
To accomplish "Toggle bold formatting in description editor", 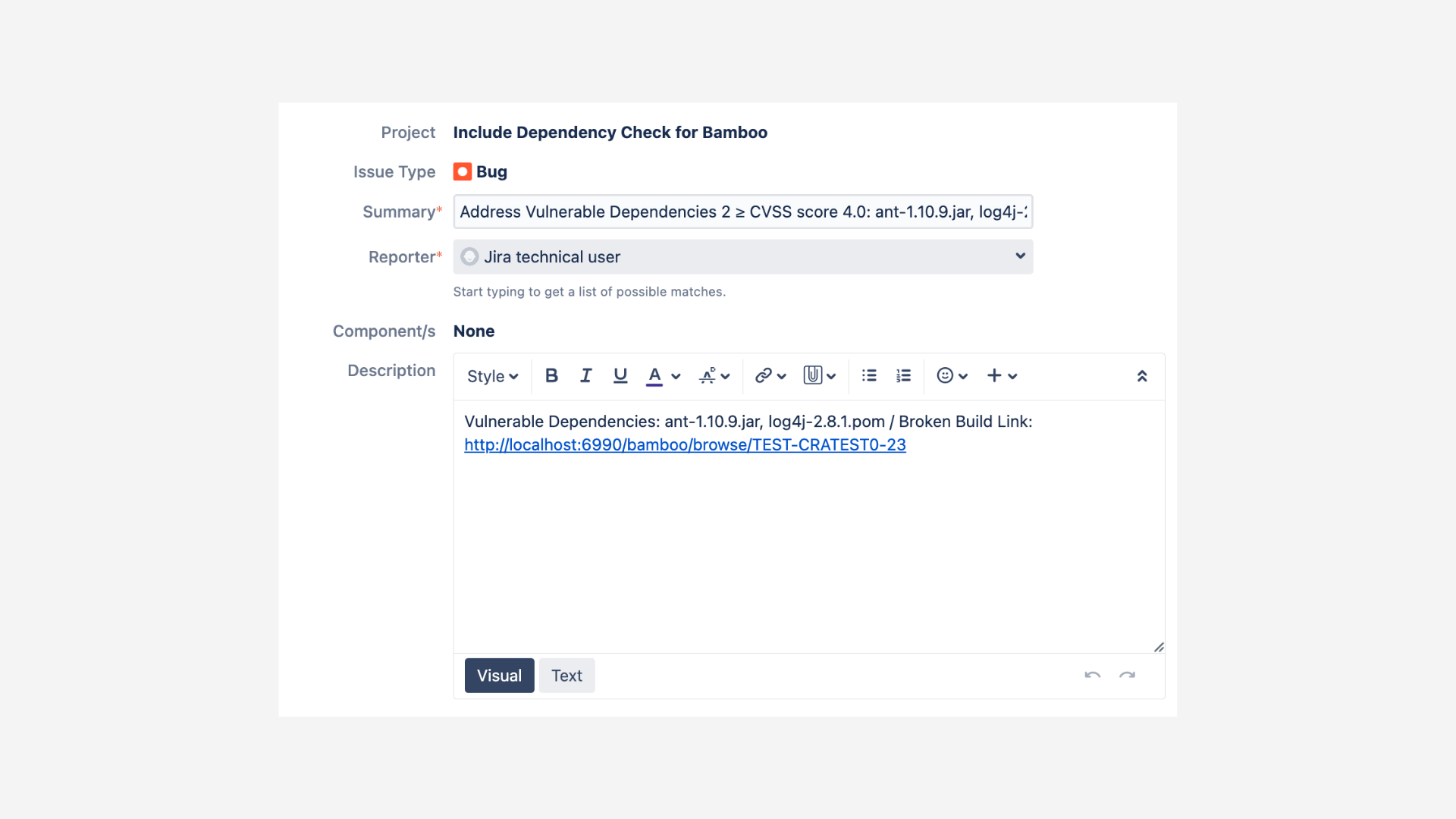I will [x=551, y=375].
